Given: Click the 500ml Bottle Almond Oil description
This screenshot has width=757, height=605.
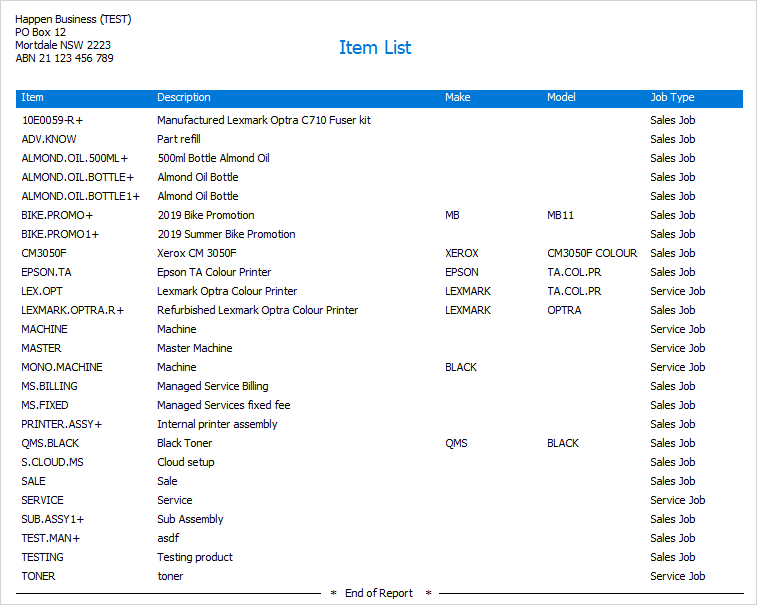Looking at the screenshot, I should point(213,158).
